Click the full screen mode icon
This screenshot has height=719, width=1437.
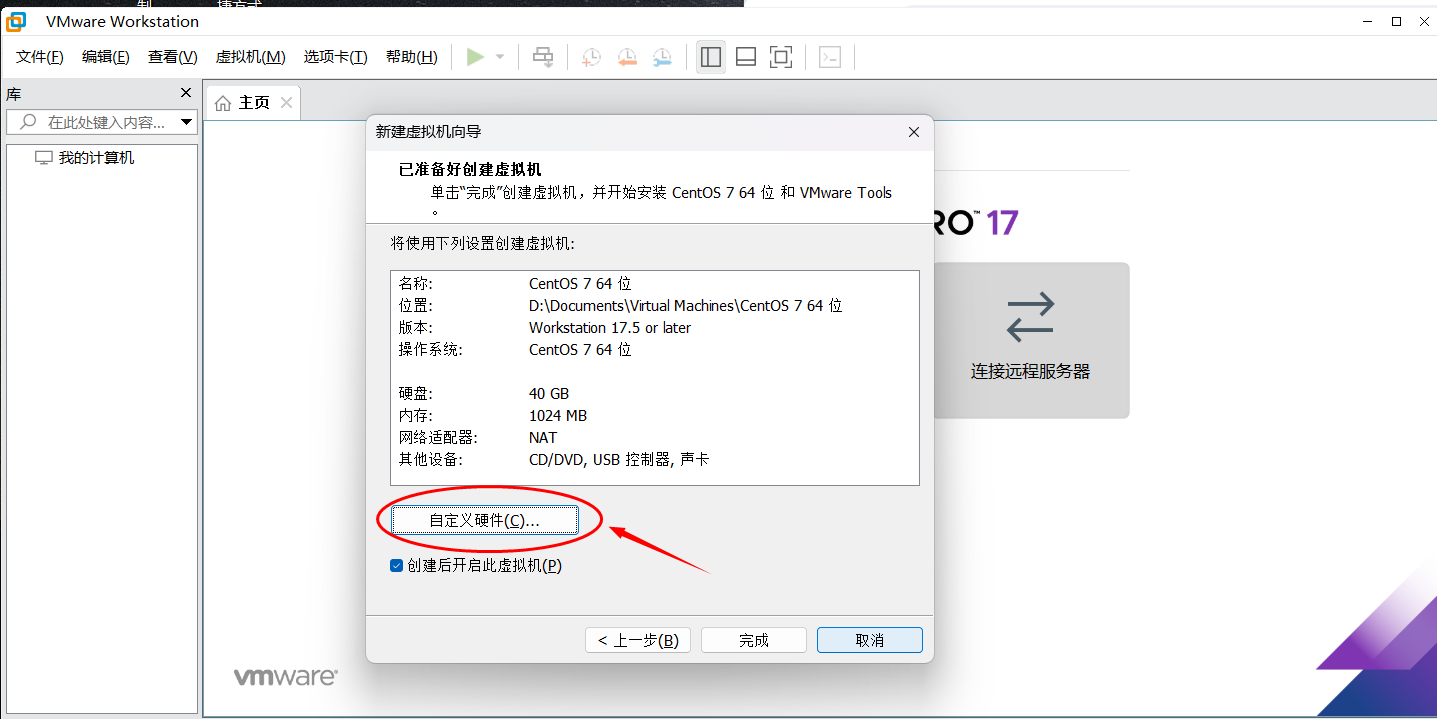click(x=781, y=57)
